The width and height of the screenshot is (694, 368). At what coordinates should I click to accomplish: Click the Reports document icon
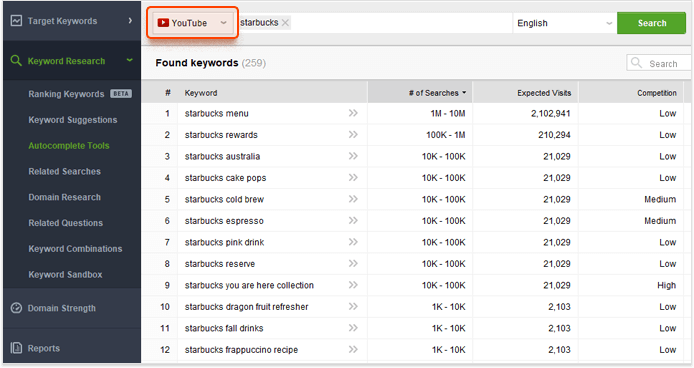pyautogui.click(x=16, y=348)
